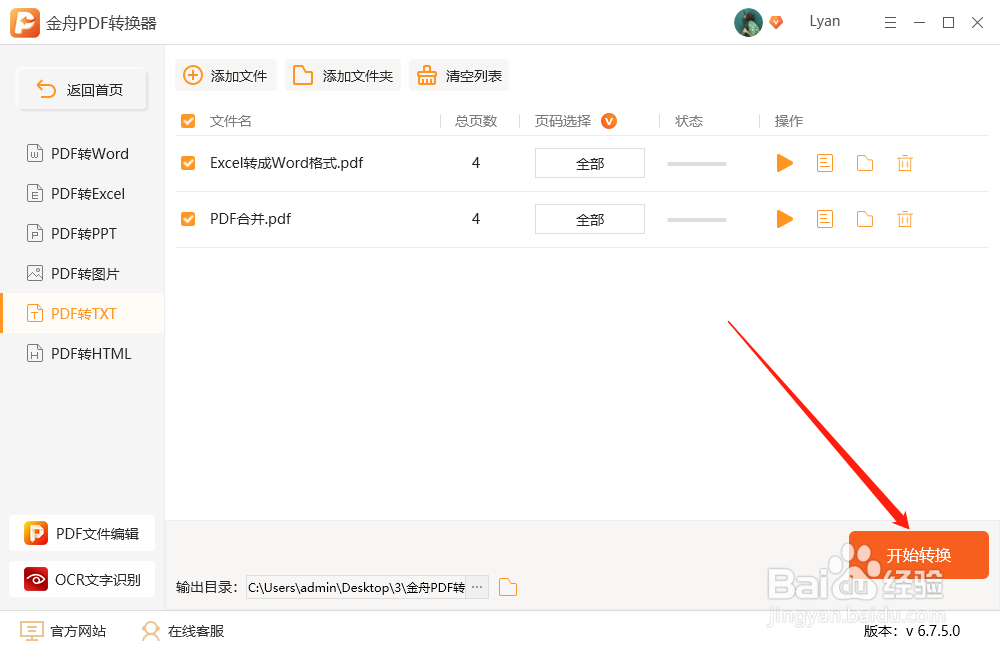Select PDF转HTML in sidebar
This screenshot has width=1000, height=650.
(82, 353)
